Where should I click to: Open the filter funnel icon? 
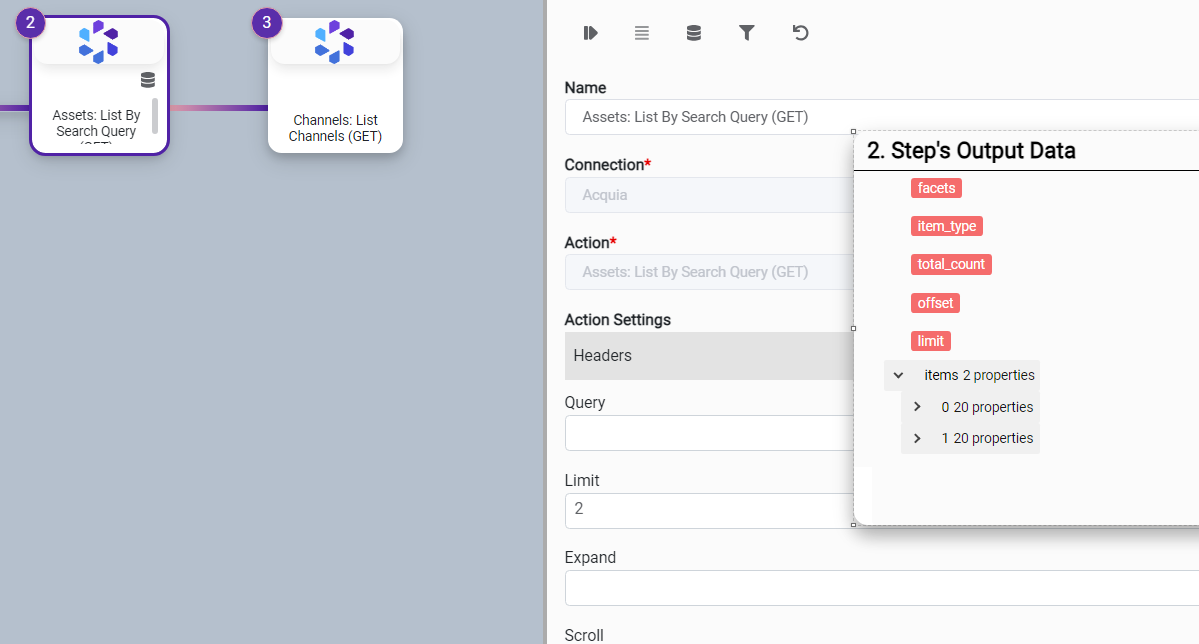click(746, 33)
